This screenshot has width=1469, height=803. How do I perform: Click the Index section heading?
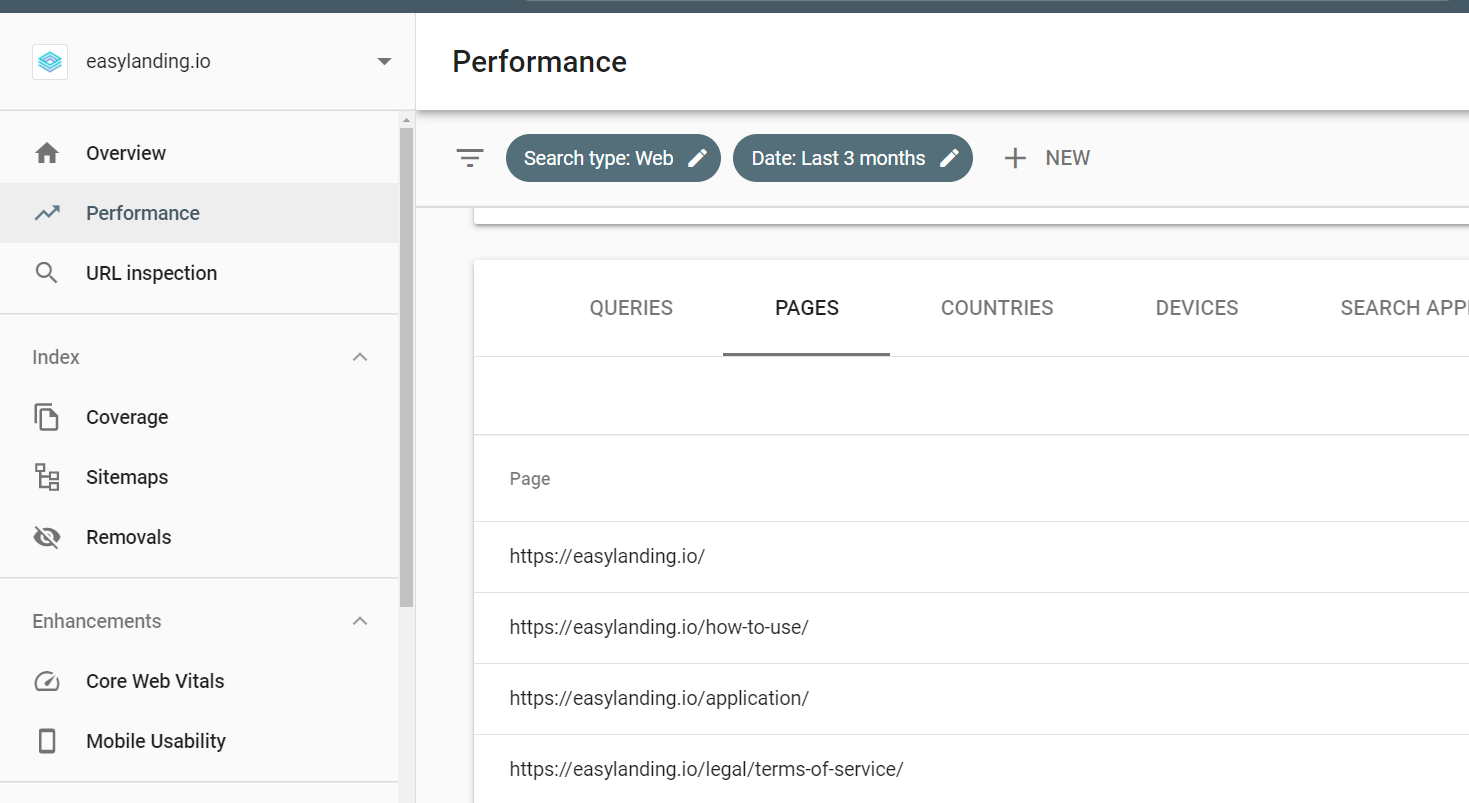coord(56,357)
